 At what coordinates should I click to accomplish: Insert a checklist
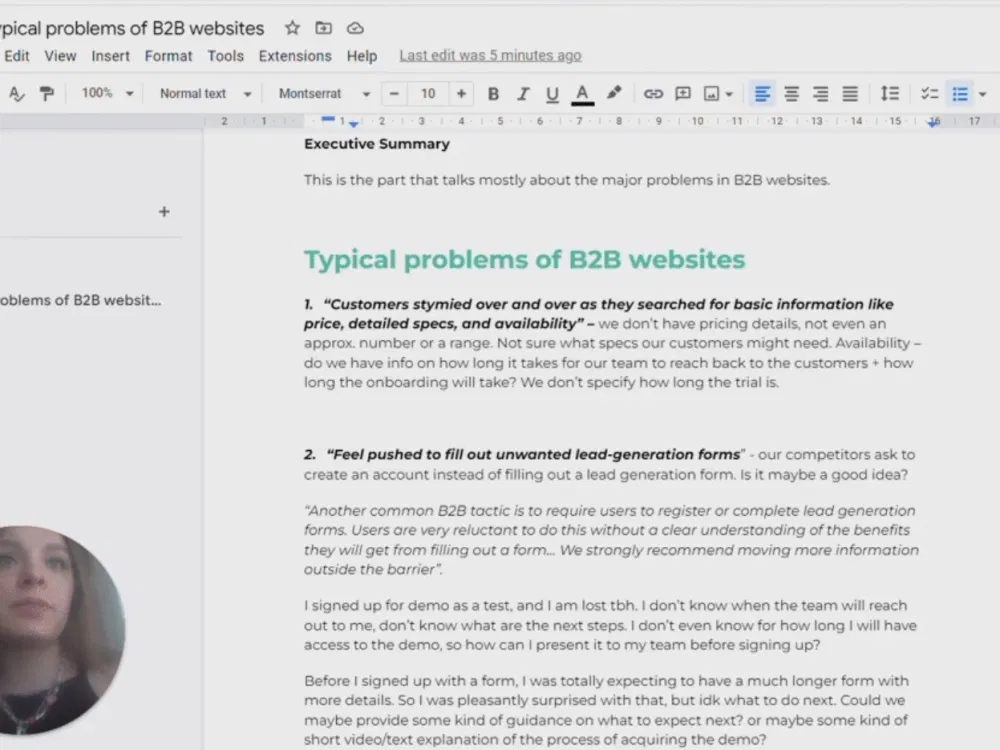pyautogui.click(x=930, y=94)
